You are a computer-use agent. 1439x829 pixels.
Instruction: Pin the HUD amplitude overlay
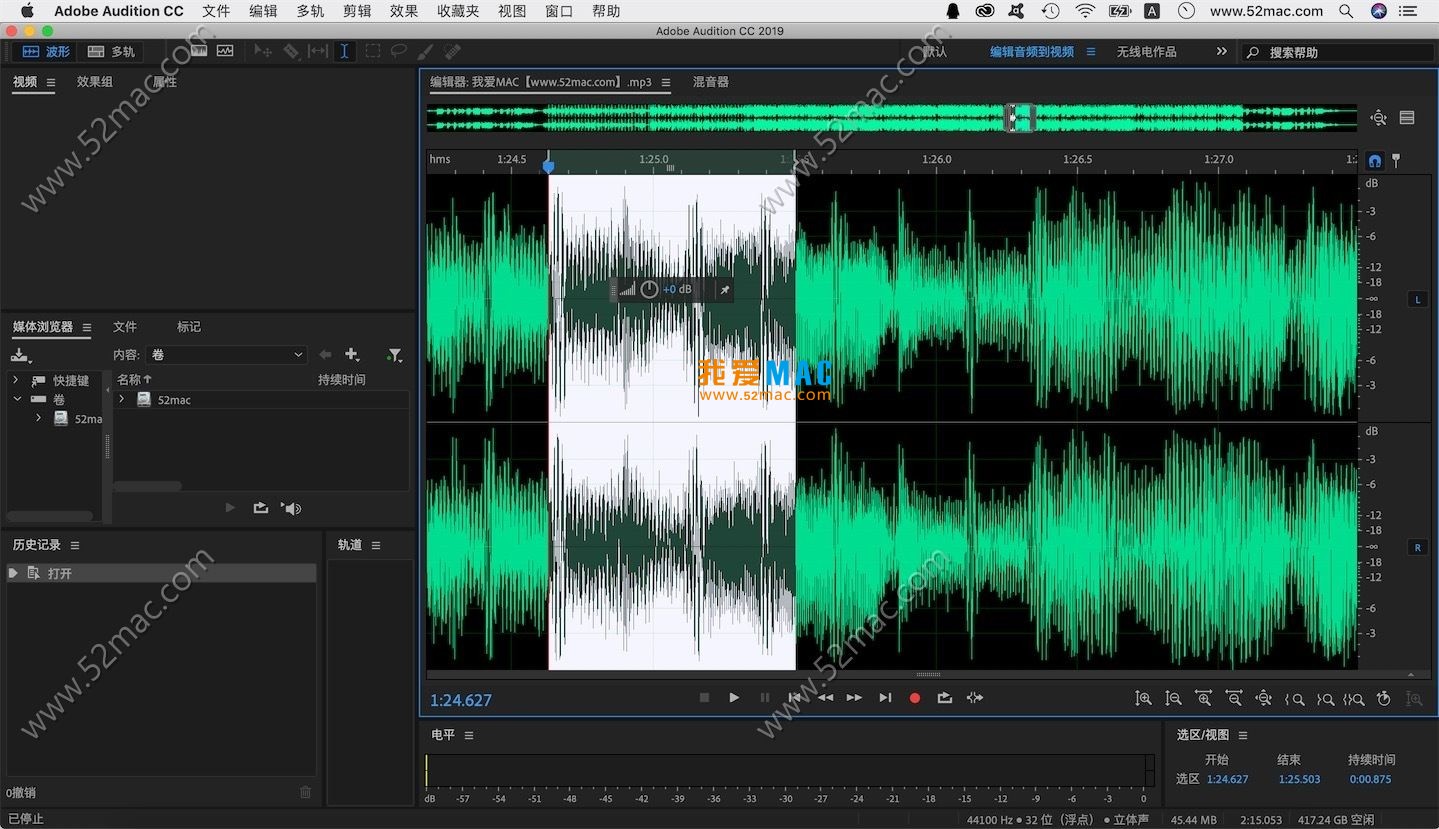point(725,290)
